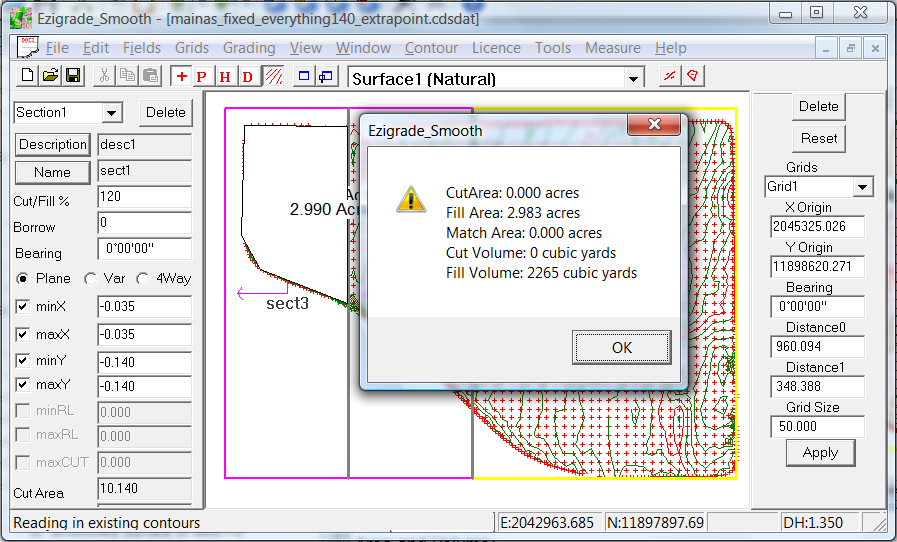Open the Grid1 dropdown list

click(x=862, y=187)
